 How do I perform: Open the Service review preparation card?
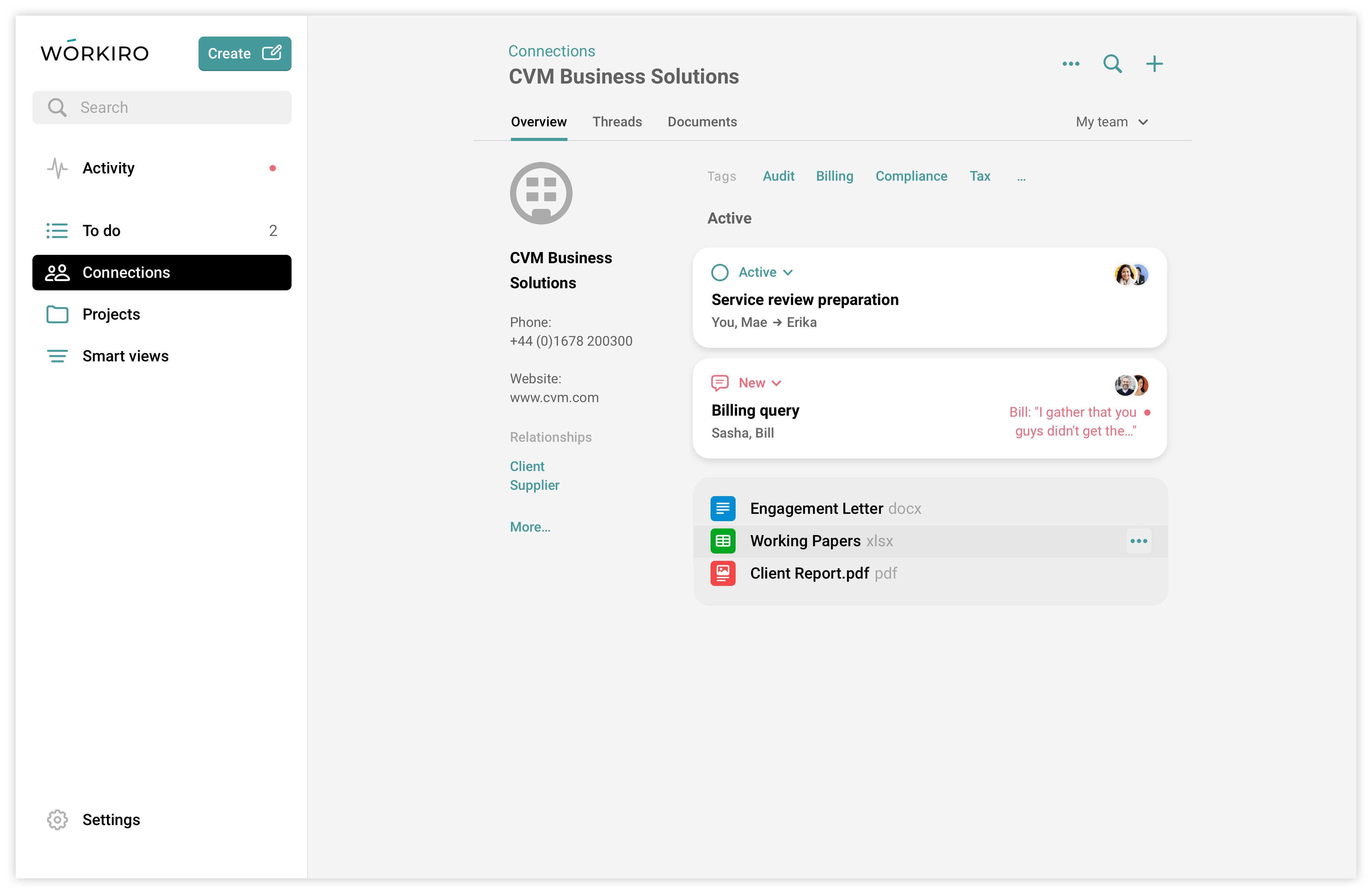tap(929, 297)
